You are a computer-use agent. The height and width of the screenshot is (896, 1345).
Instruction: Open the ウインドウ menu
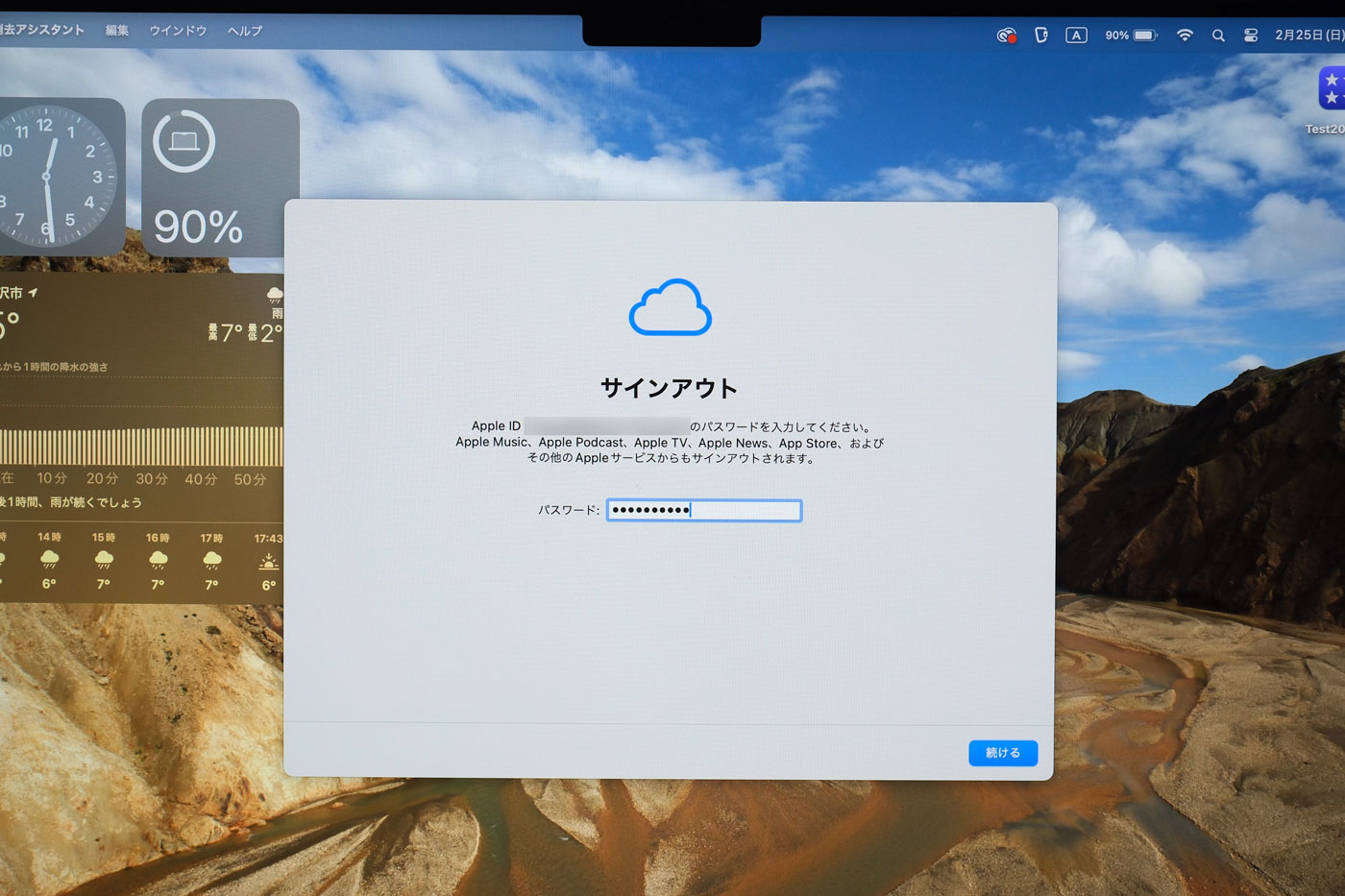click(179, 31)
